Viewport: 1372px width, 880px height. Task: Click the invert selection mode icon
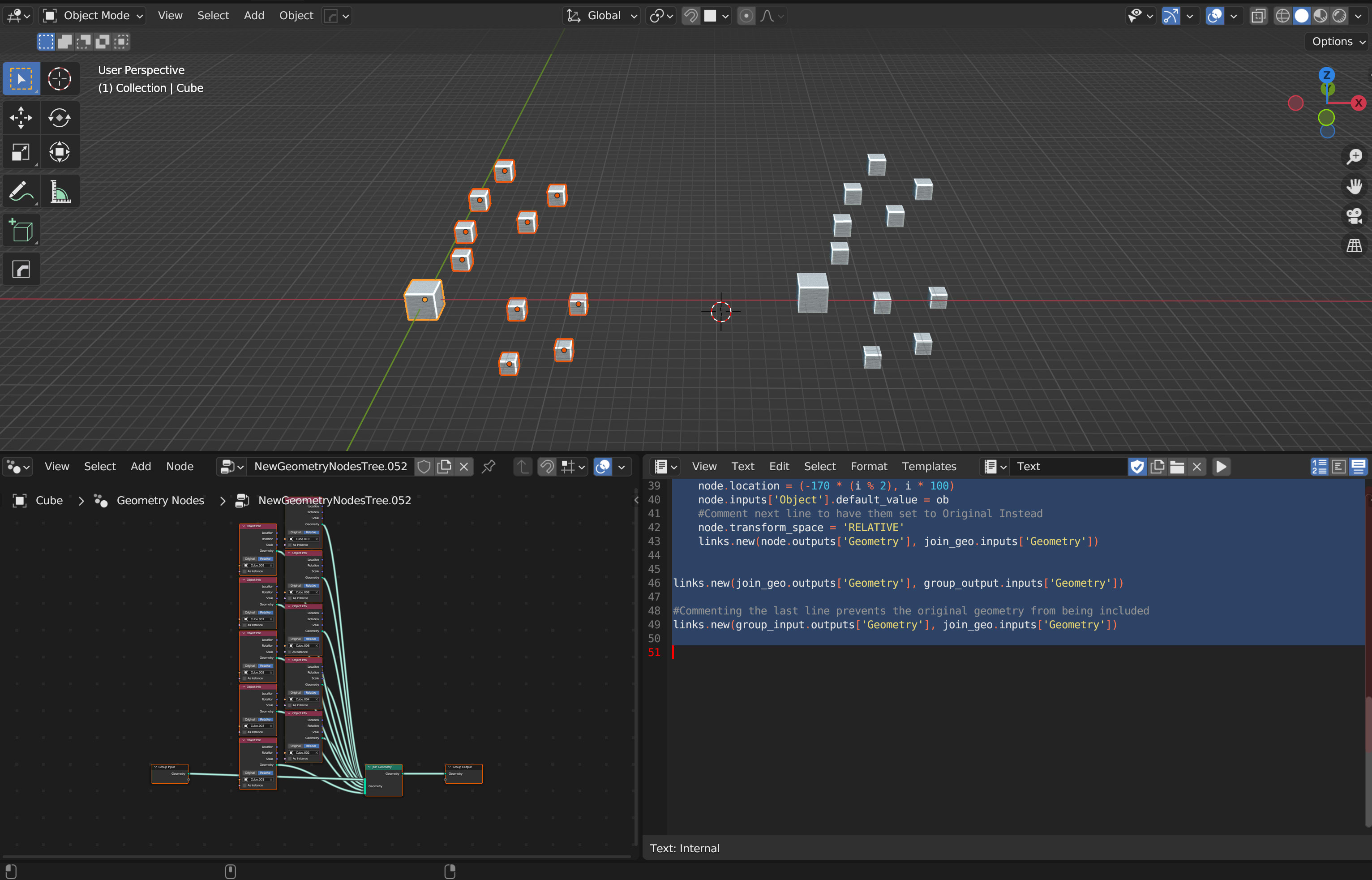pyautogui.click(x=103, y=41)
